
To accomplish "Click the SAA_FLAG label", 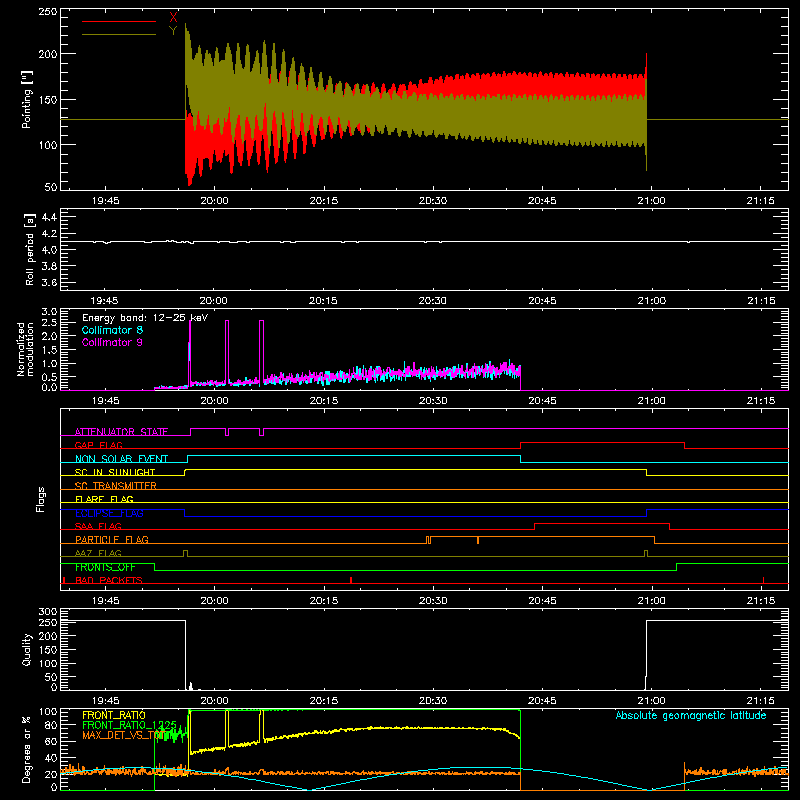I will 98,526.
